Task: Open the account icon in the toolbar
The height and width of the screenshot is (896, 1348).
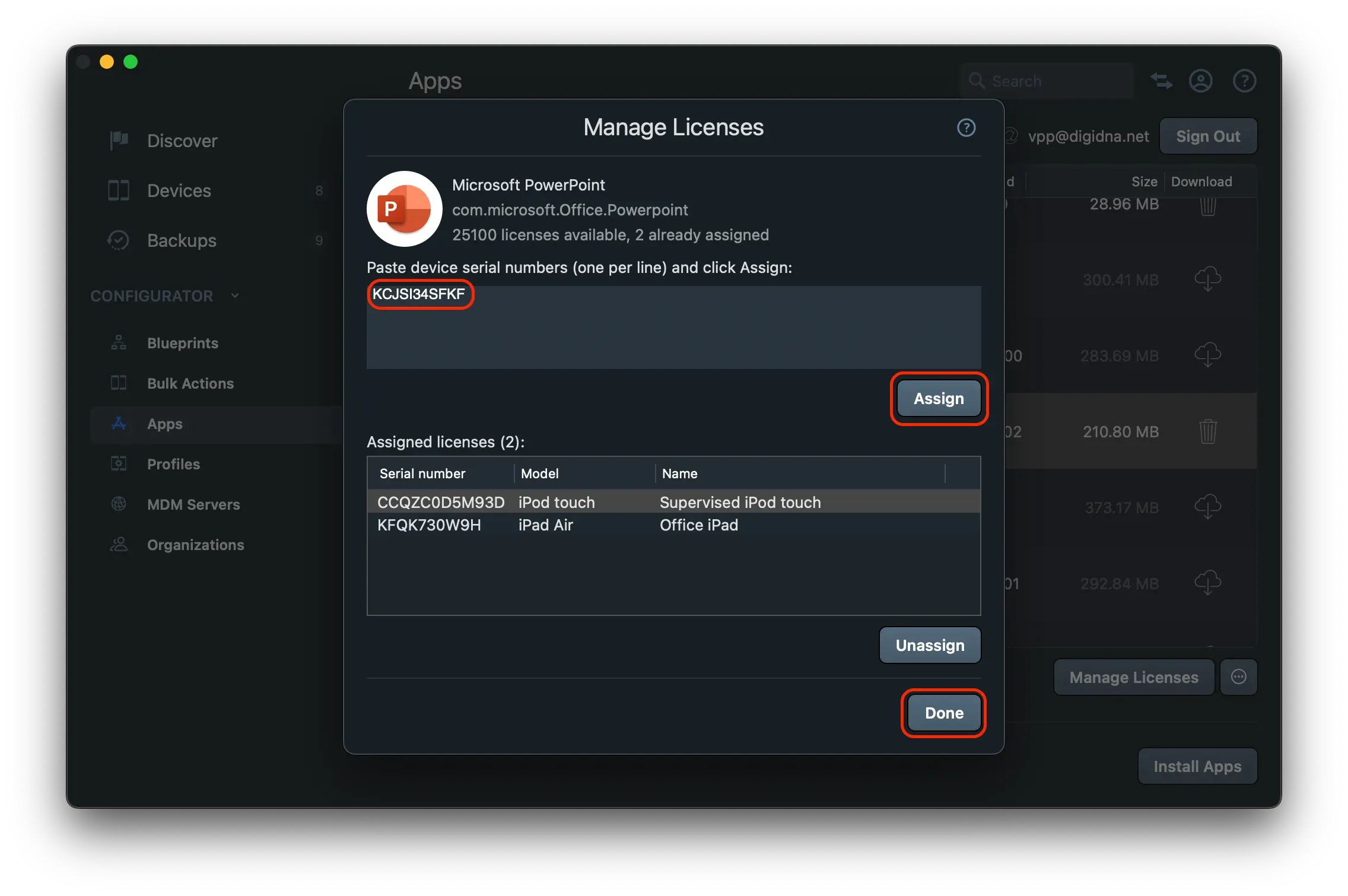Action: [1200, 81]
